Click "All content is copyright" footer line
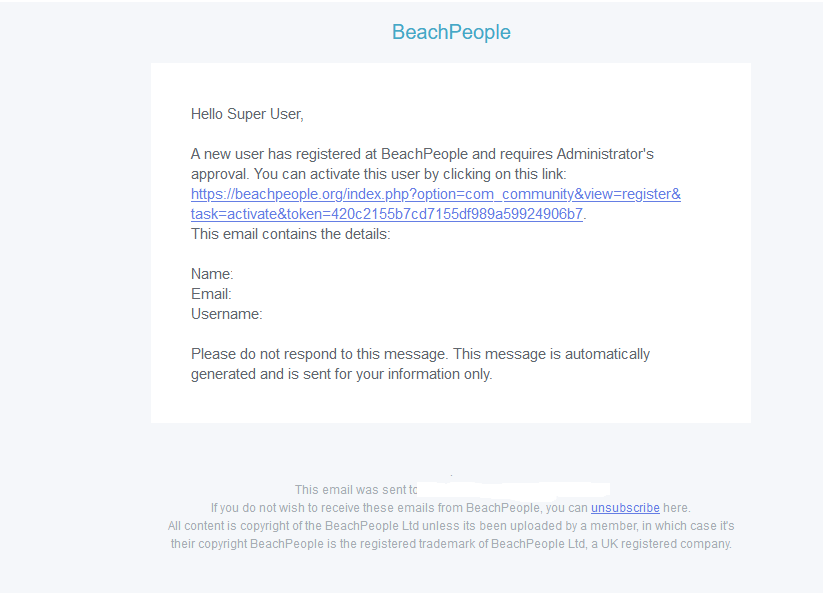The height and width of the screenshot is (602, 823). pos(451,526)
